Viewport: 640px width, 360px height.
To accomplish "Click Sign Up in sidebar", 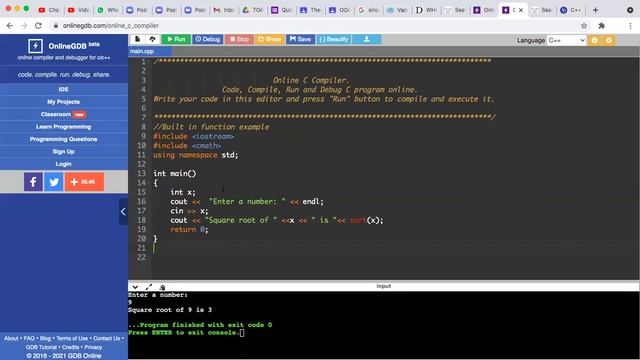I will tap(64, 151).
